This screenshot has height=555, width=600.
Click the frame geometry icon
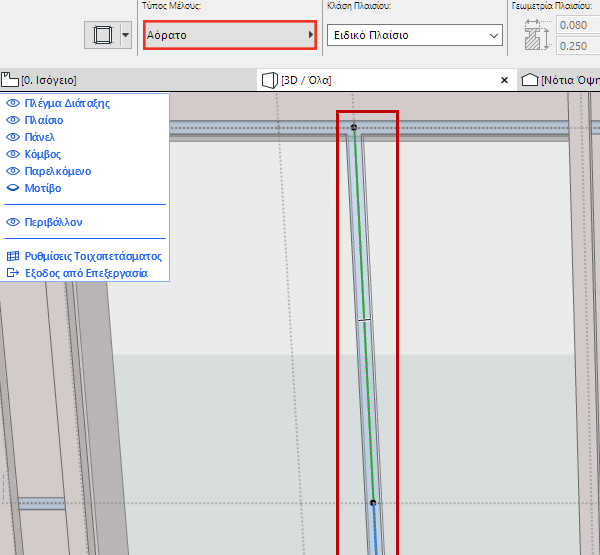(538, 35)
